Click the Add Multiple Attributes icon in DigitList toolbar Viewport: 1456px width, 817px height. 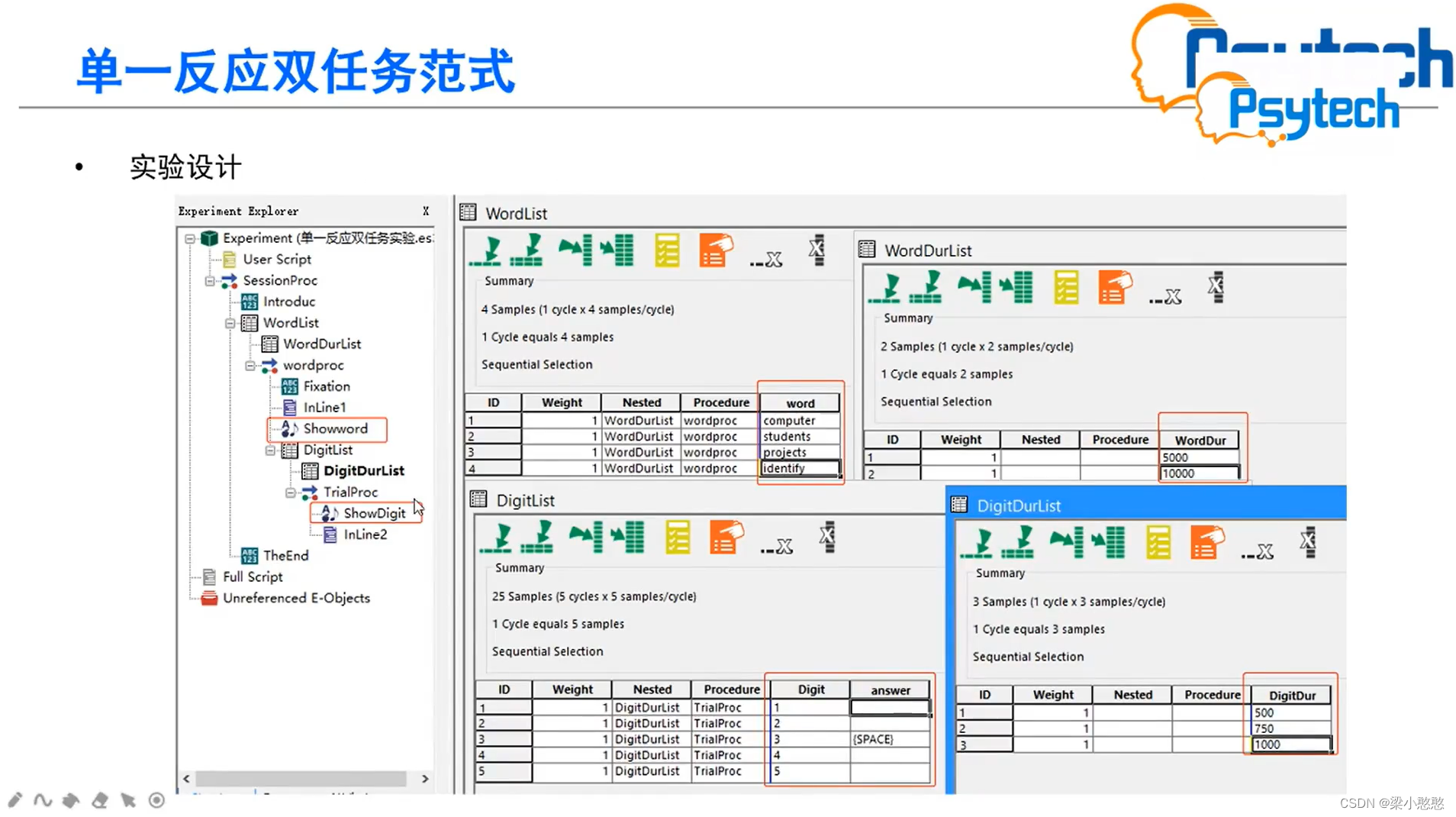627,537
